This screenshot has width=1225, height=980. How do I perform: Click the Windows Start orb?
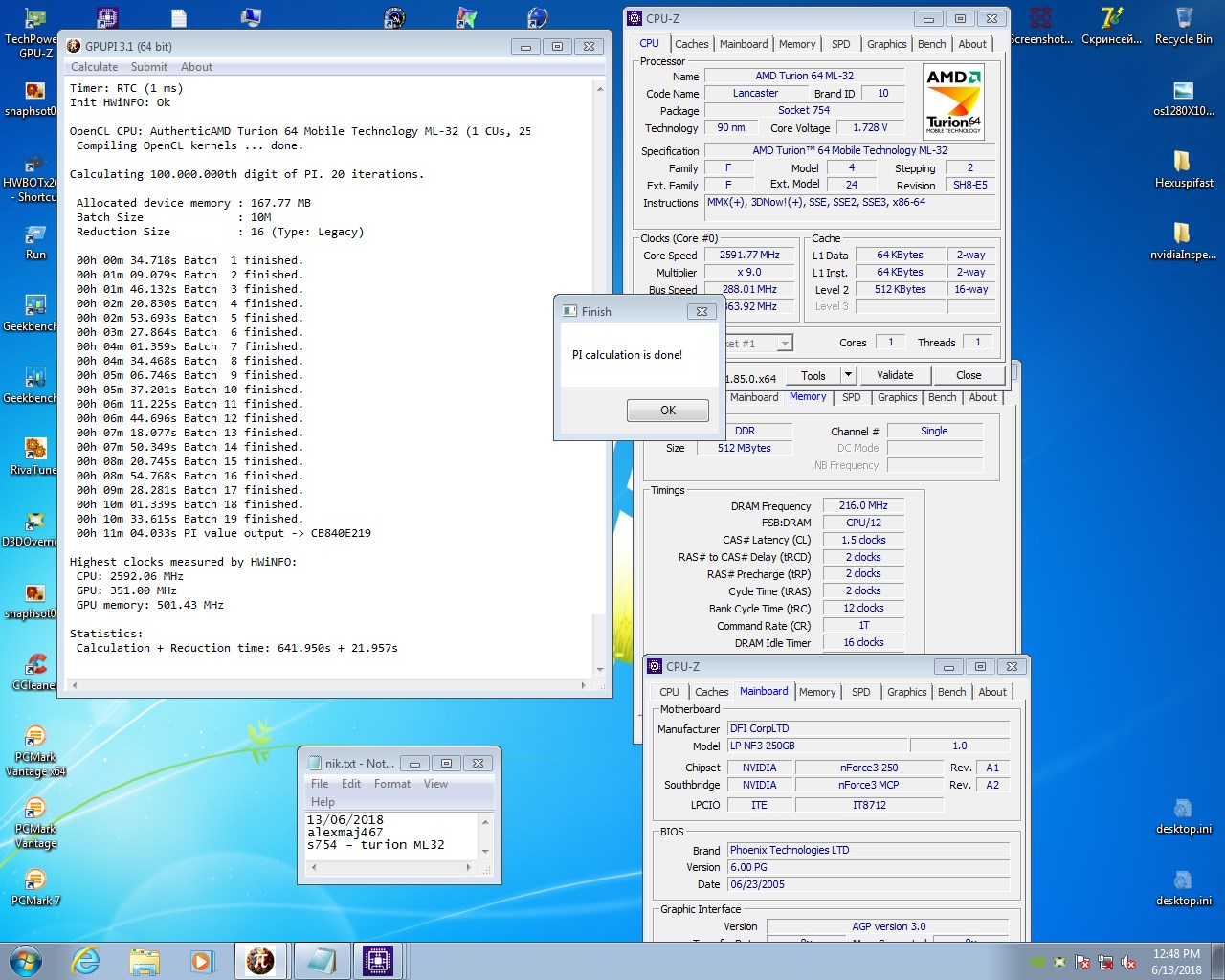click(x=26, y=961)
